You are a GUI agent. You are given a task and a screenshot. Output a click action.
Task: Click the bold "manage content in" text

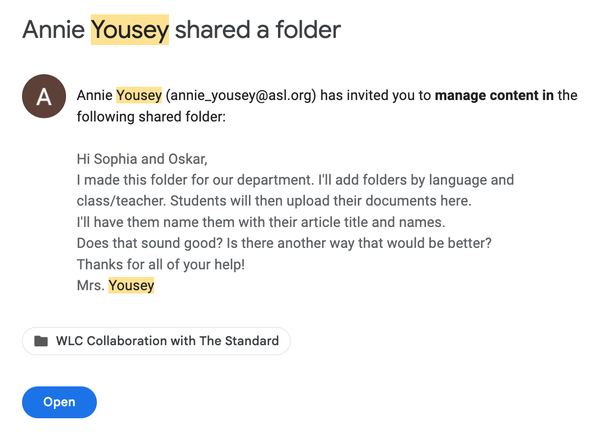(494, 96)
